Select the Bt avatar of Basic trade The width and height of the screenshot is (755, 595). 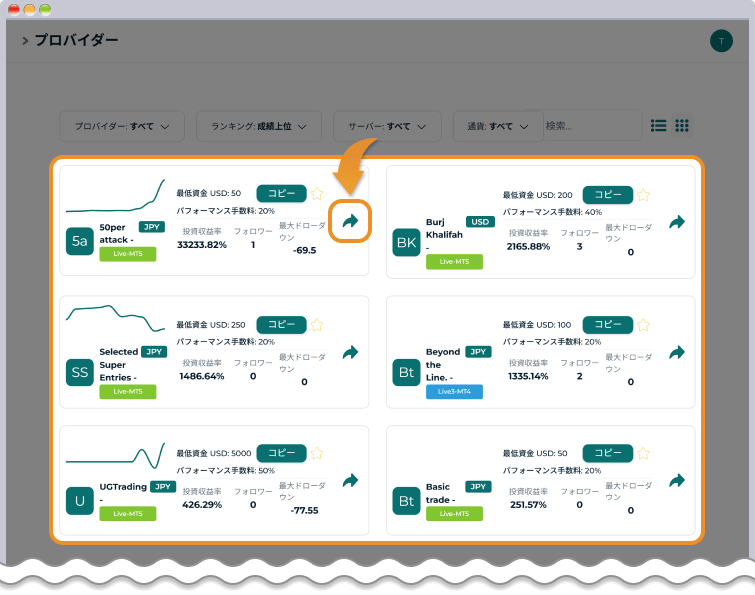tap(406, 501)
